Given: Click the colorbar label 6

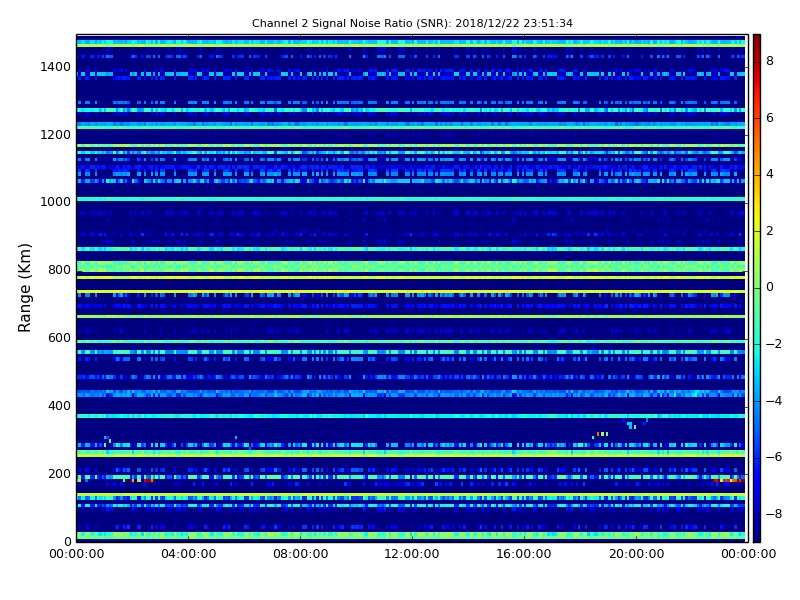Looking at the screenshot, I should click(x=770, y=118).
